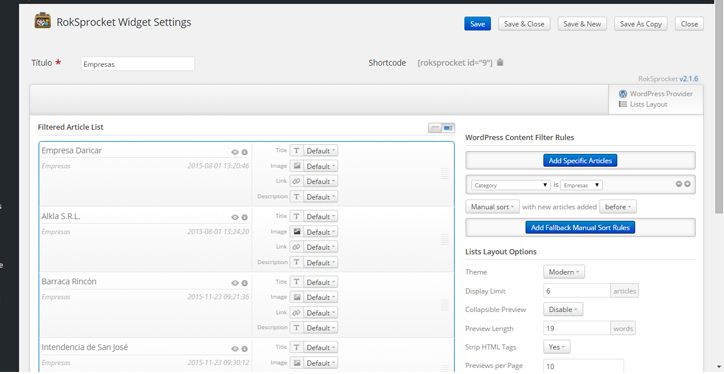Click Link icon for Barraca Rincón
The width and height of the screenshot is (724, 374).
[x=296, y=313]
